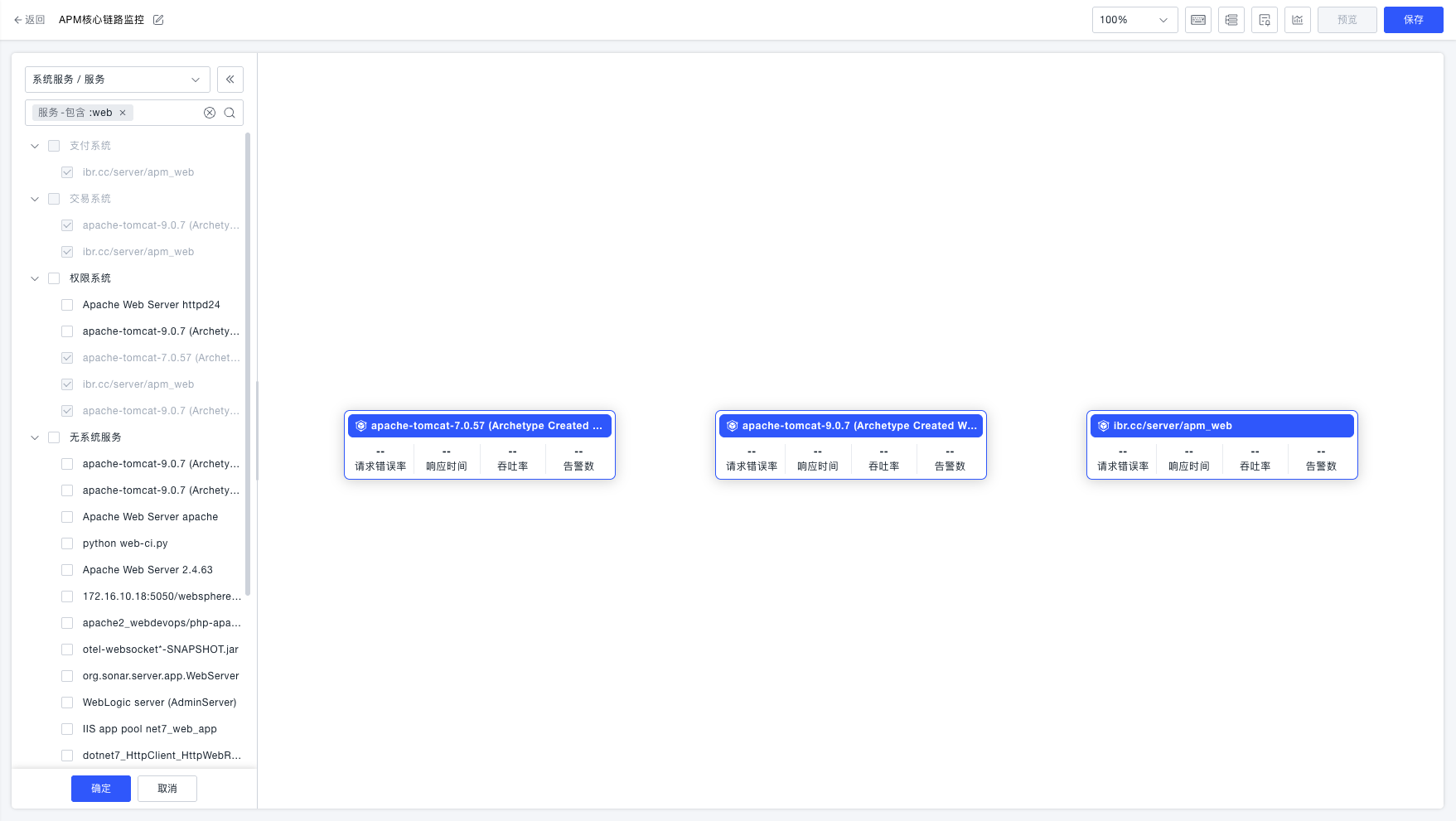Click the tree layout icon in toolbar
The image size is (1456, 821).
[1231, 20]
